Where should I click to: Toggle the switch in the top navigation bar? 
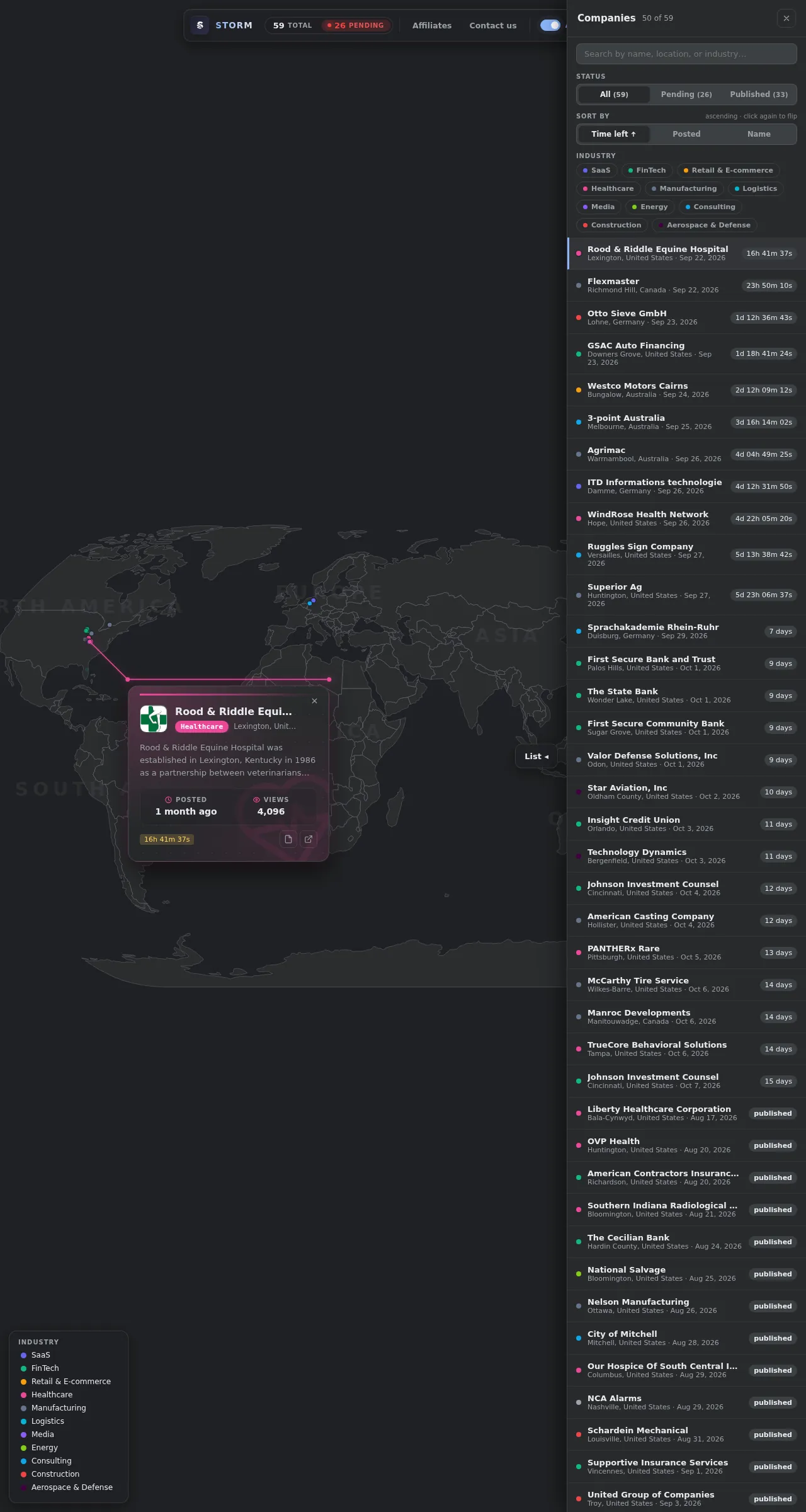(550, 25)
